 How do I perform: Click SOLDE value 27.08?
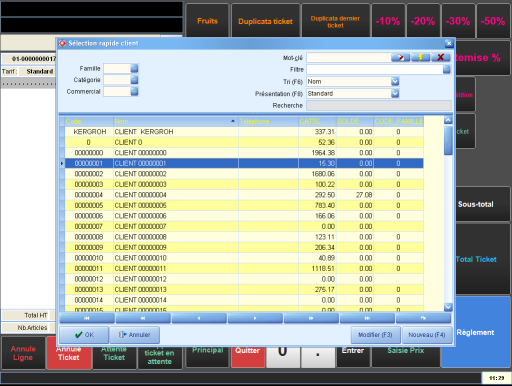tap(364, 195)
